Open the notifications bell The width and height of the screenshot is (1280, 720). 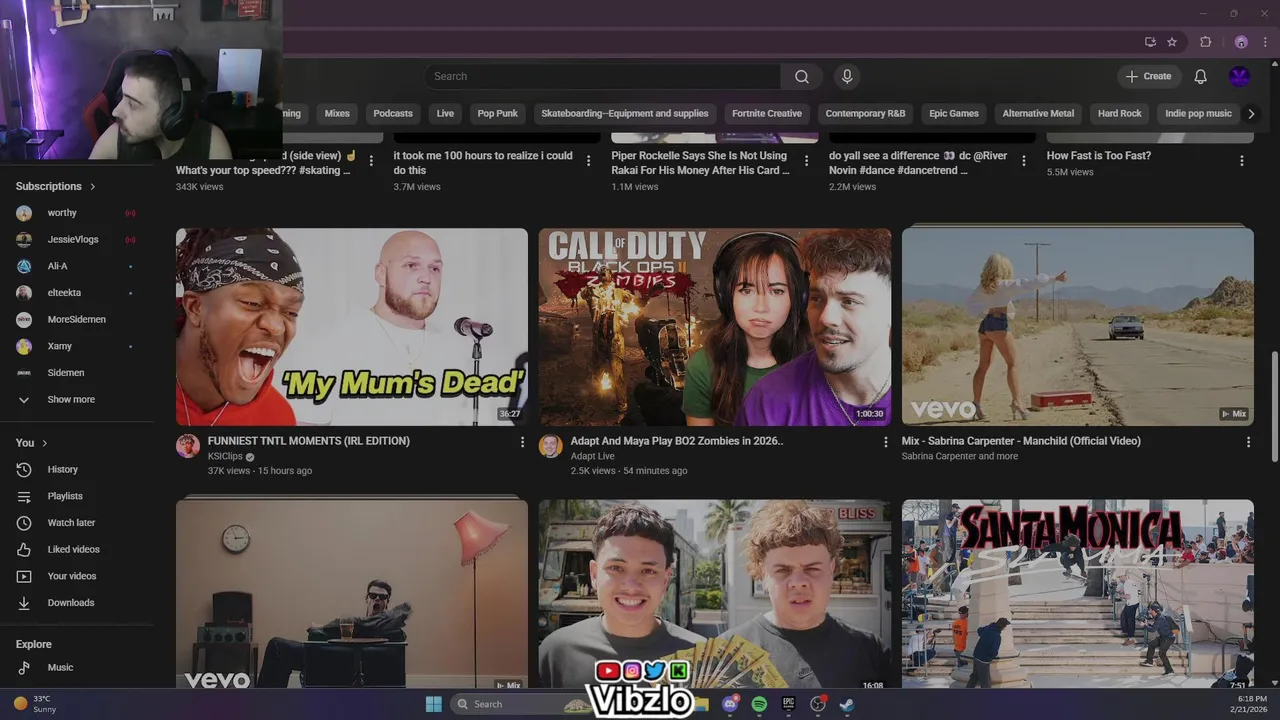[1201, 76]
